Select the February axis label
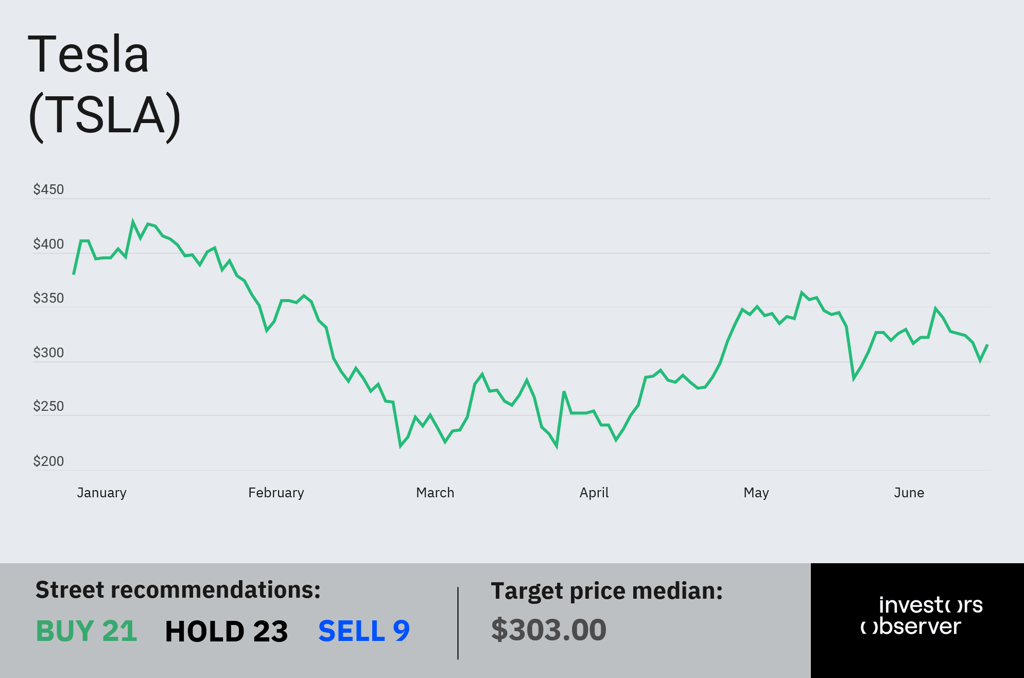The height and width of the screenshot is (678, 1024). click(x=276, y=492)
